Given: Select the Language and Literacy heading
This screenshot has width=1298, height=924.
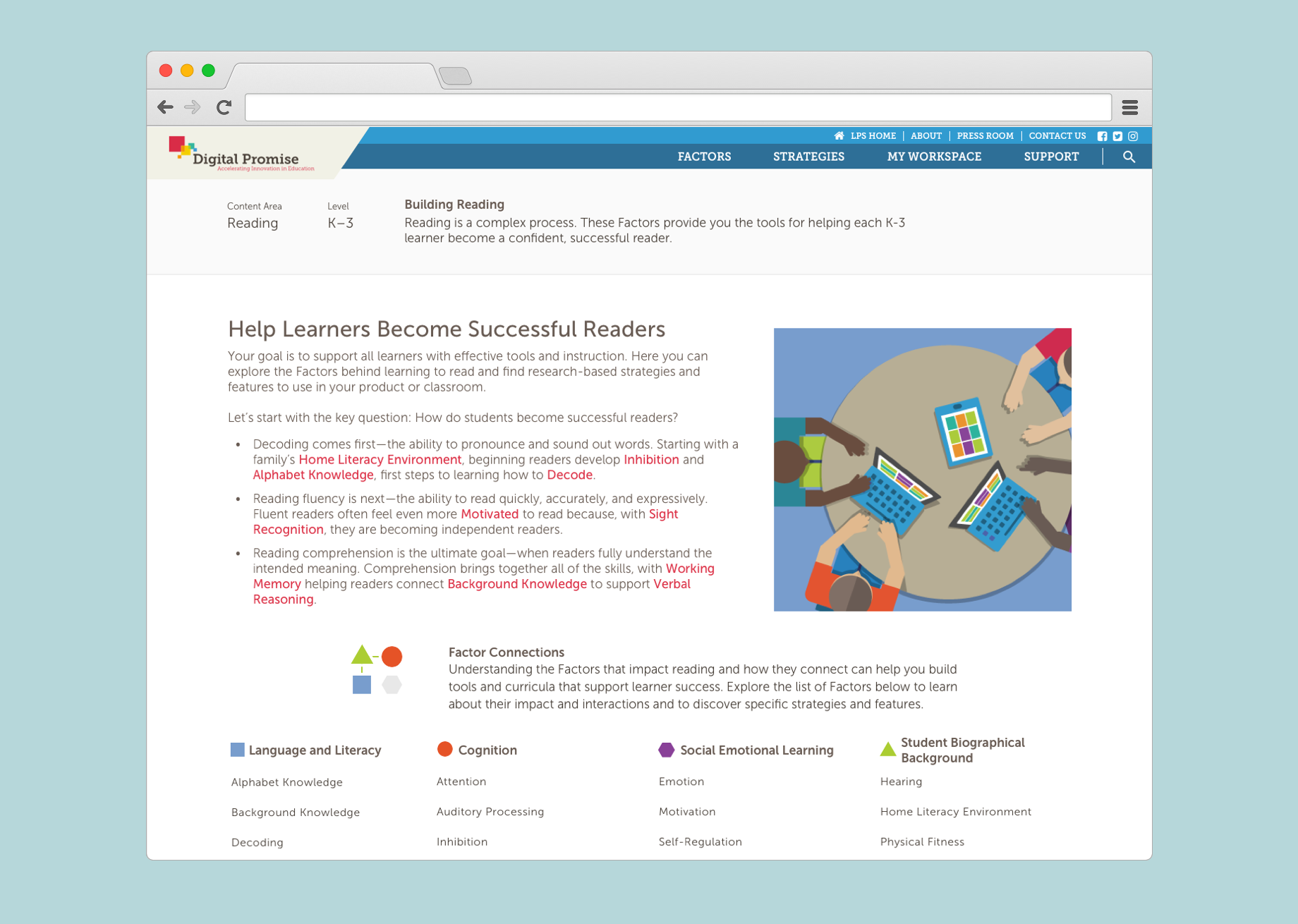Looking at the screenshot, I should coord(315,750).
